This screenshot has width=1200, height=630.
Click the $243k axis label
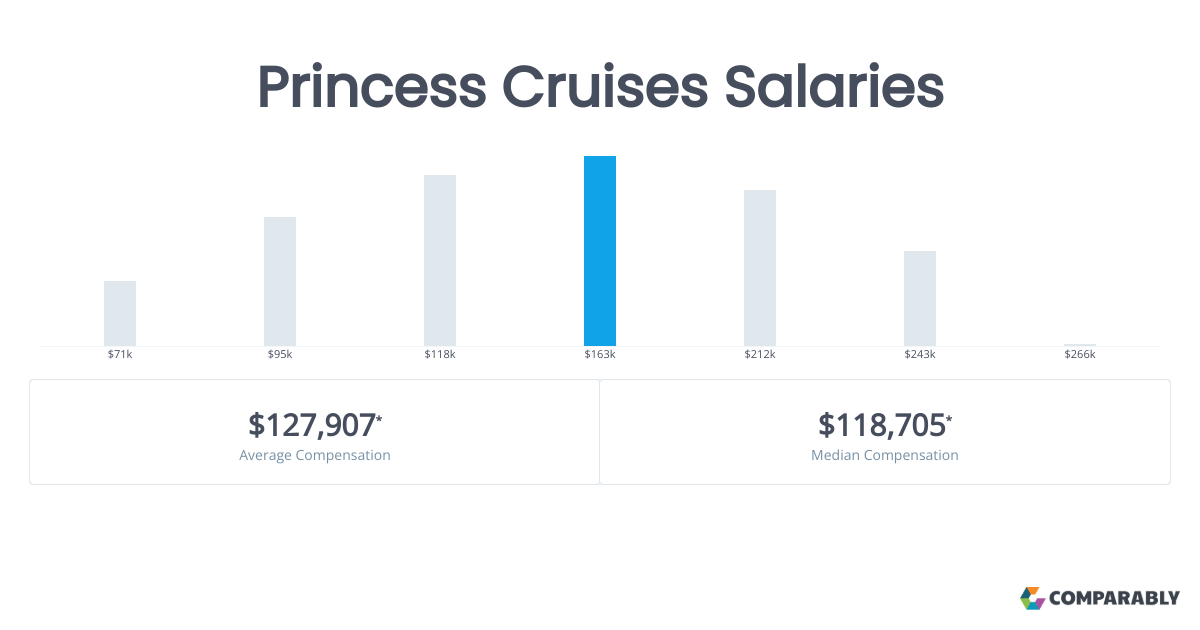tap(920, 355)
